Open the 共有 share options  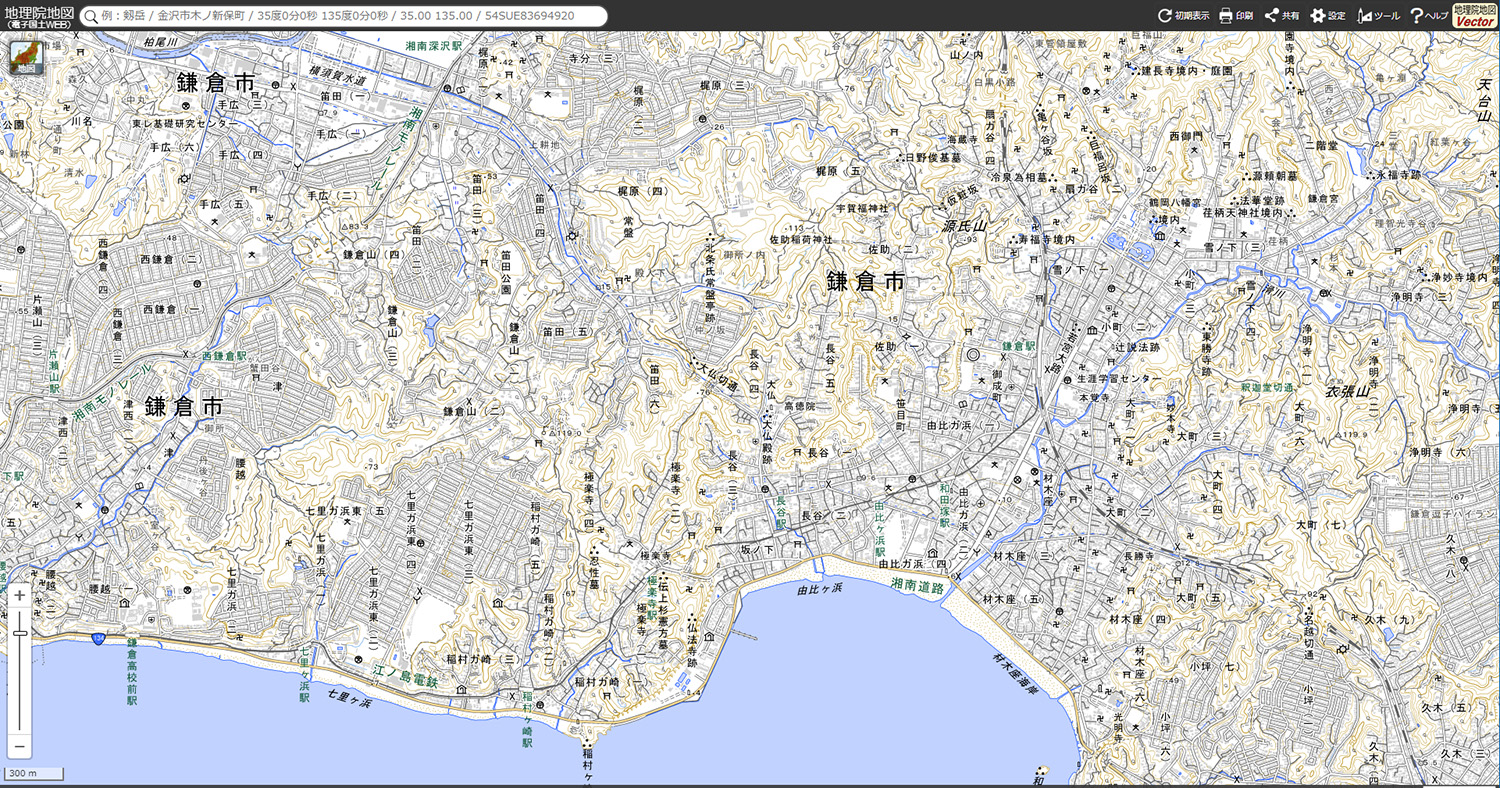click(1282, 16)
